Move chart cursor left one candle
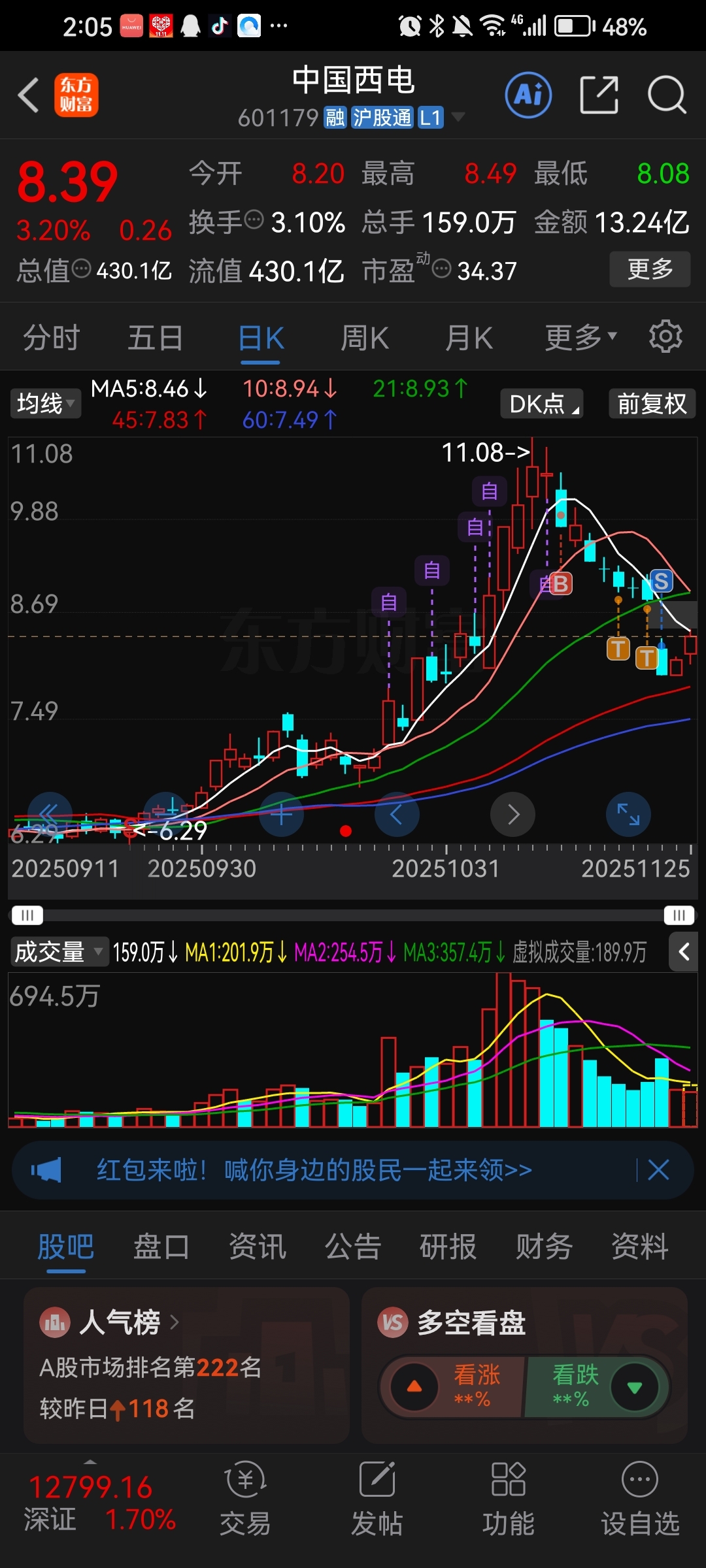This screenshot has height=1568, width=706. point(397,814)
